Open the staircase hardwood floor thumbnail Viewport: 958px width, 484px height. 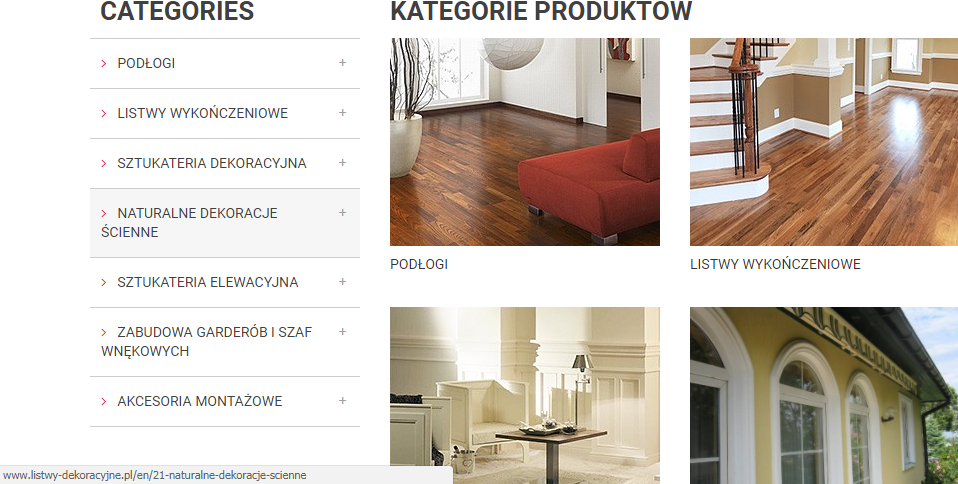(x=824, y=142)
